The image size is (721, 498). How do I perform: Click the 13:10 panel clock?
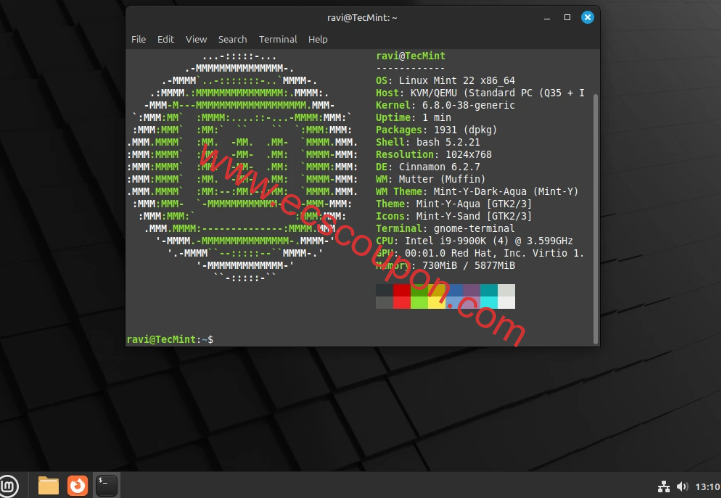[x=708, y=487]
